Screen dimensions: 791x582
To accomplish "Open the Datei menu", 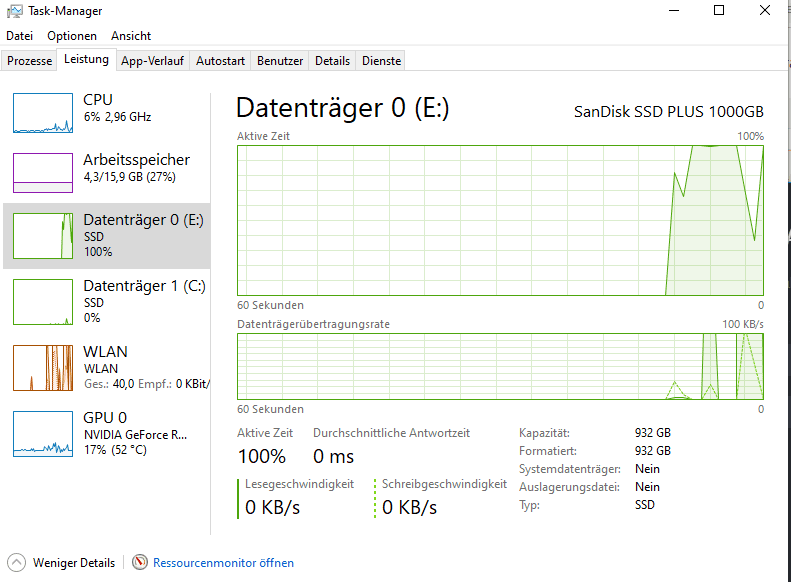I will coord(20,36).
